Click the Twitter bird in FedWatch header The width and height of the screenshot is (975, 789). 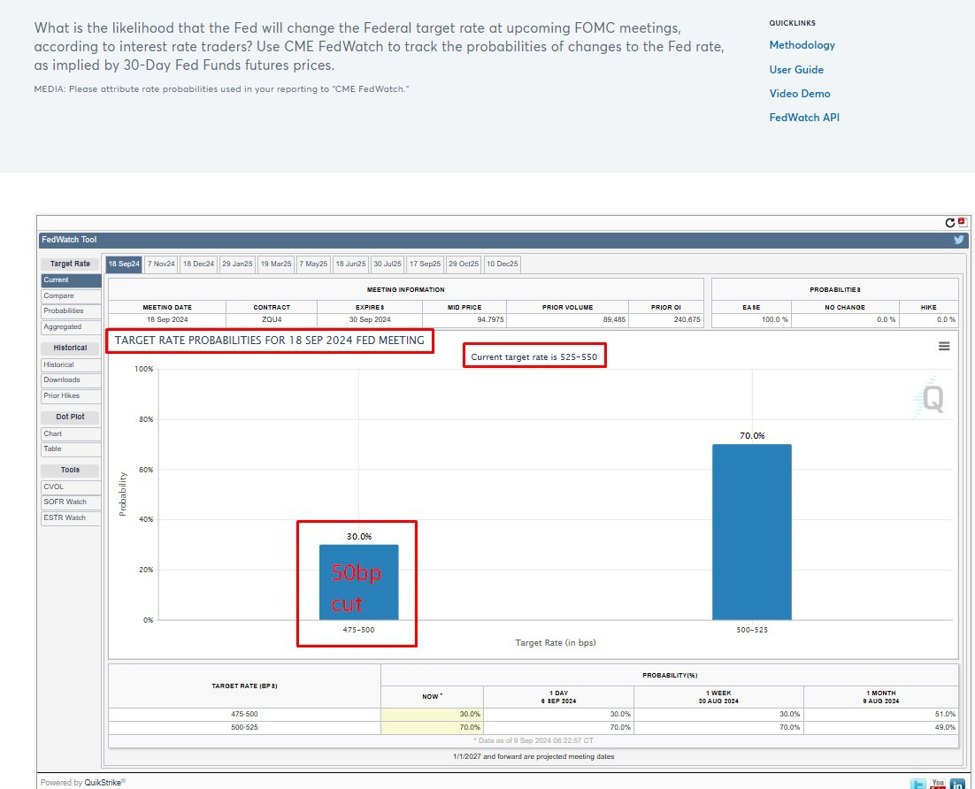pyautogui.click(x=959, y=240)
